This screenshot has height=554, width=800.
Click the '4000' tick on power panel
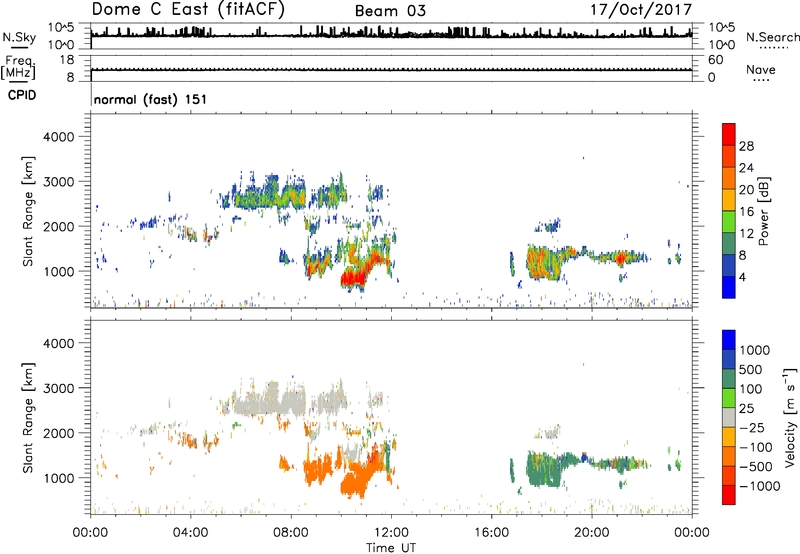[x=59, y=137]
